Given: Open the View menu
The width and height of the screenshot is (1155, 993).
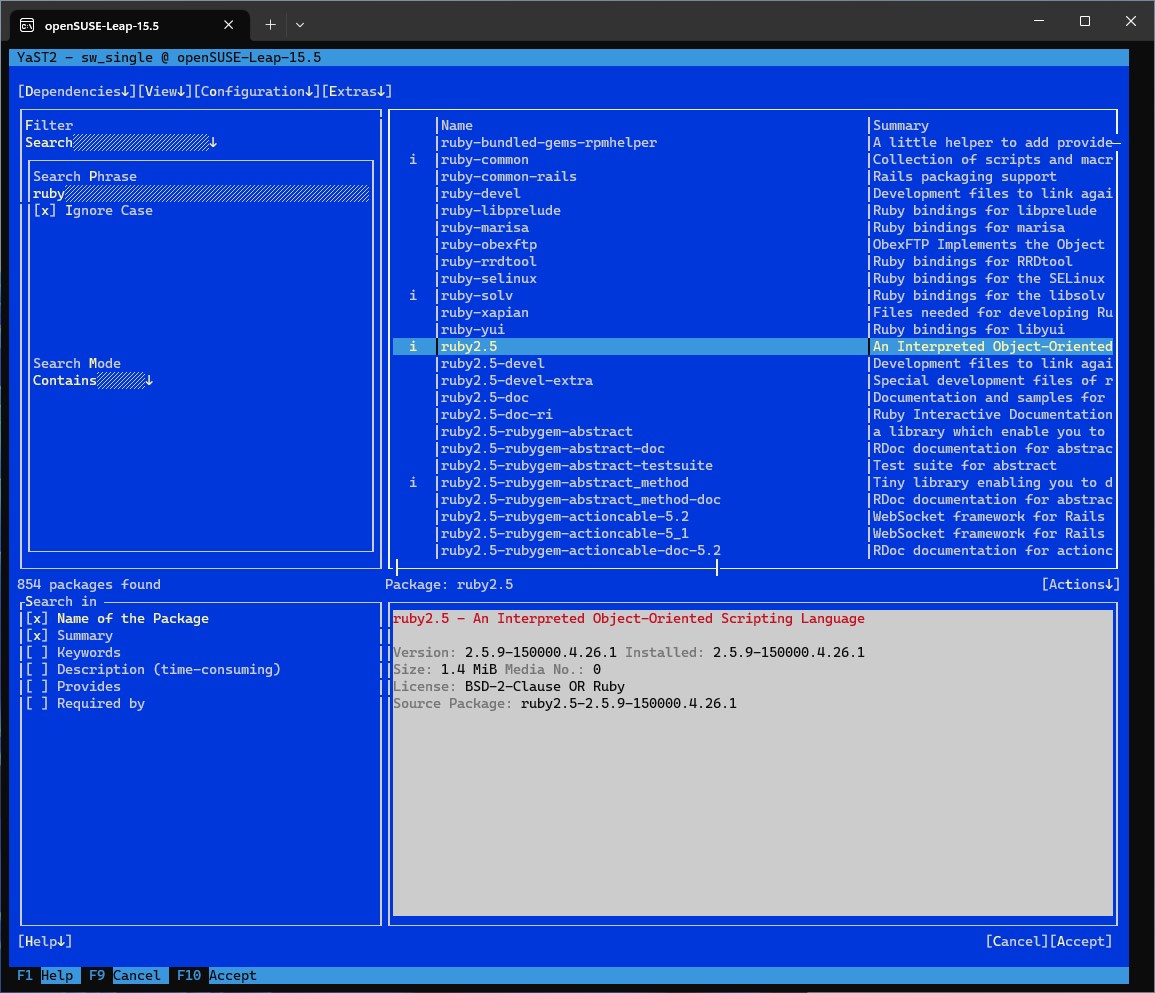Looking at the screenshot, I should click(x=165, y=91).
